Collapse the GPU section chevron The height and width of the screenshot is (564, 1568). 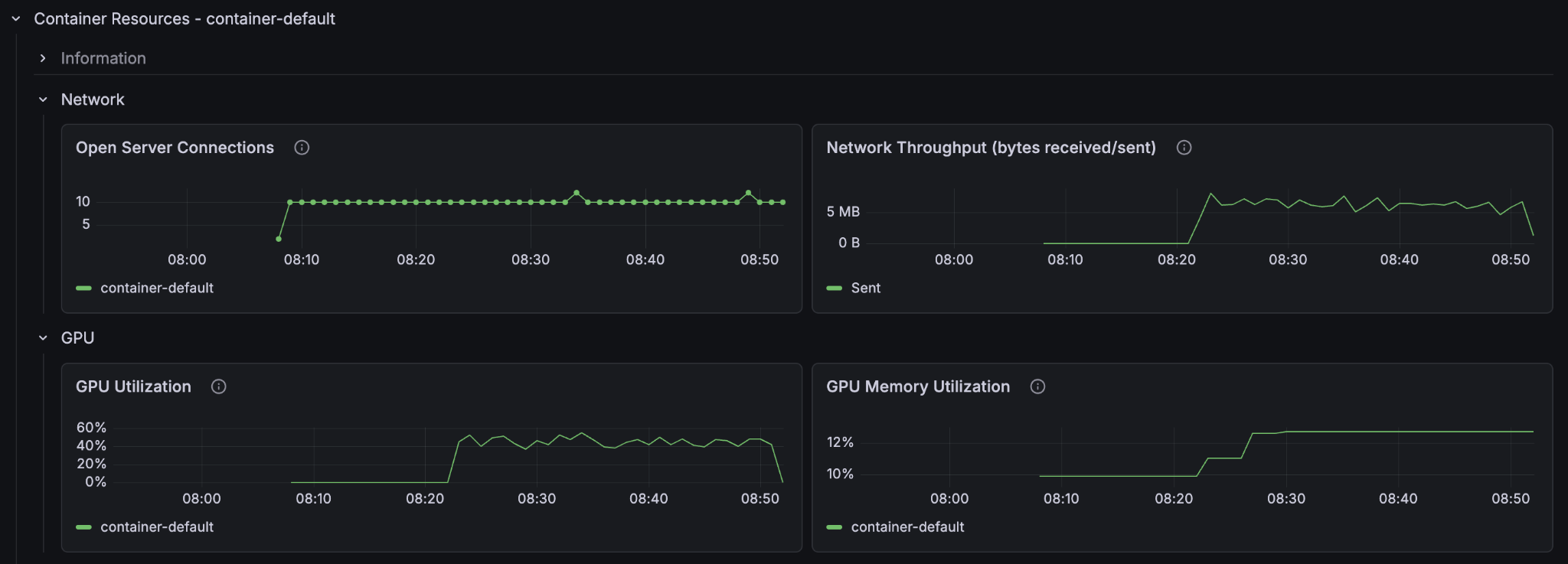point(43,337)
